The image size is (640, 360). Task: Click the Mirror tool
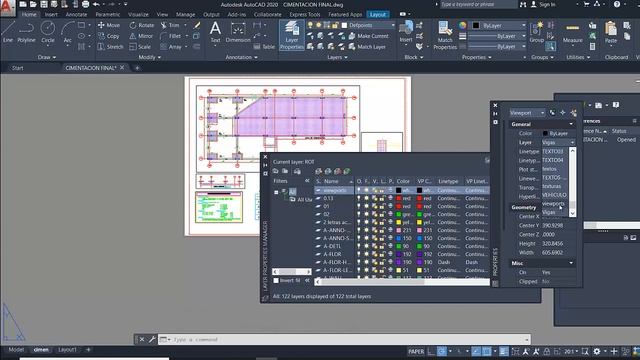coord(141,36)
